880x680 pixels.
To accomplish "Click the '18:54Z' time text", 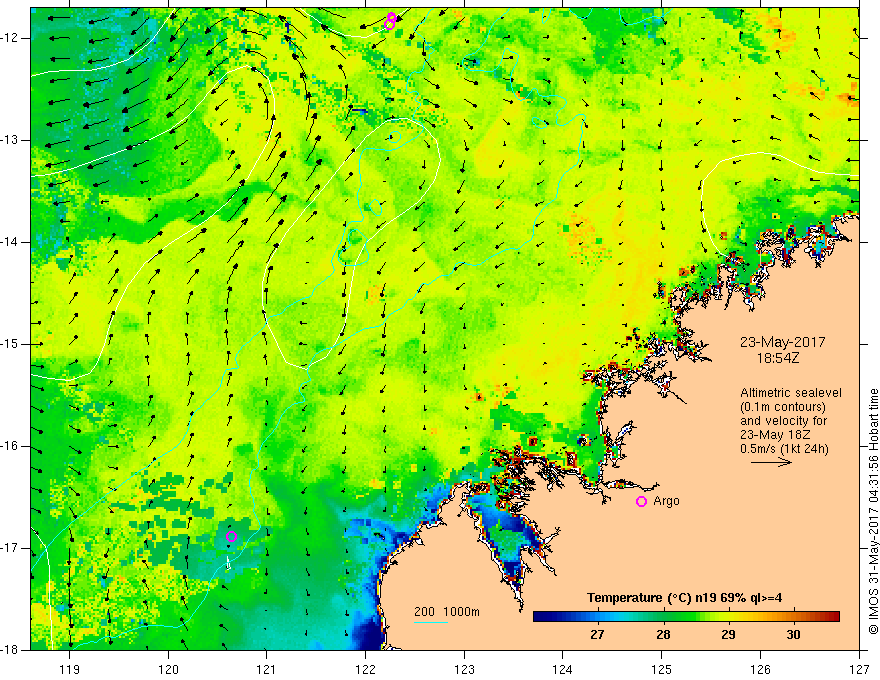I will click(x=778, y=358).
